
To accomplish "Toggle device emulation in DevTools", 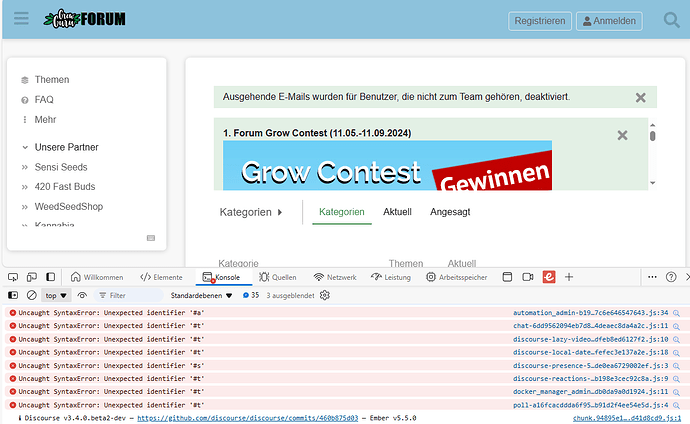I will click(32, 277).
